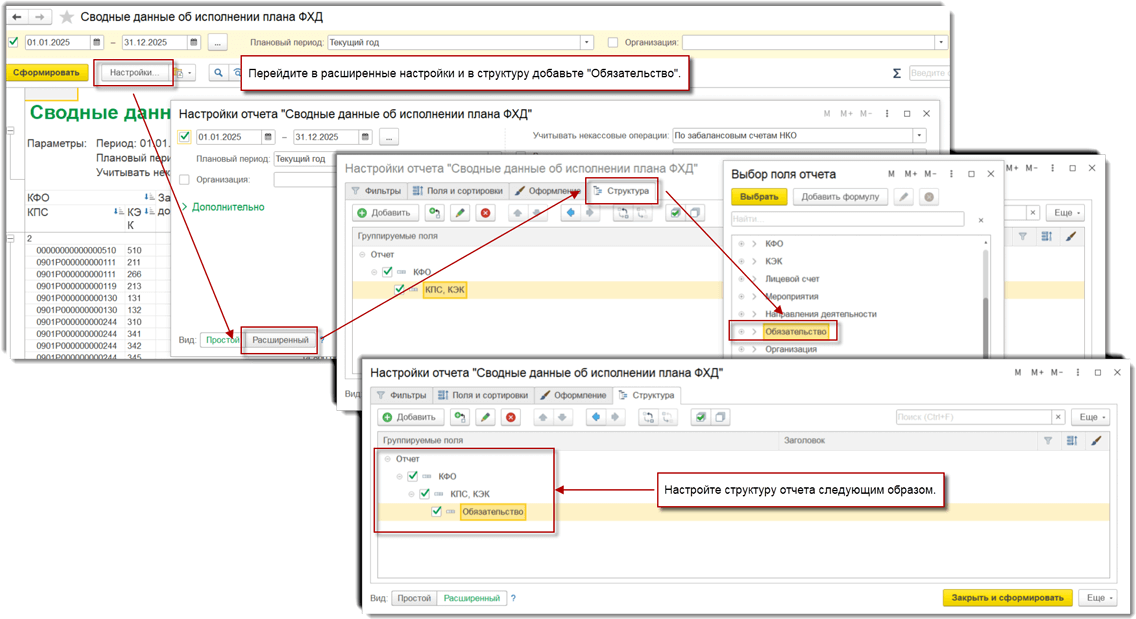The height and width of the screenshot is (619, 1136).
Task: Click the yellow Выбрать button
Action: (x=759, y=197)
